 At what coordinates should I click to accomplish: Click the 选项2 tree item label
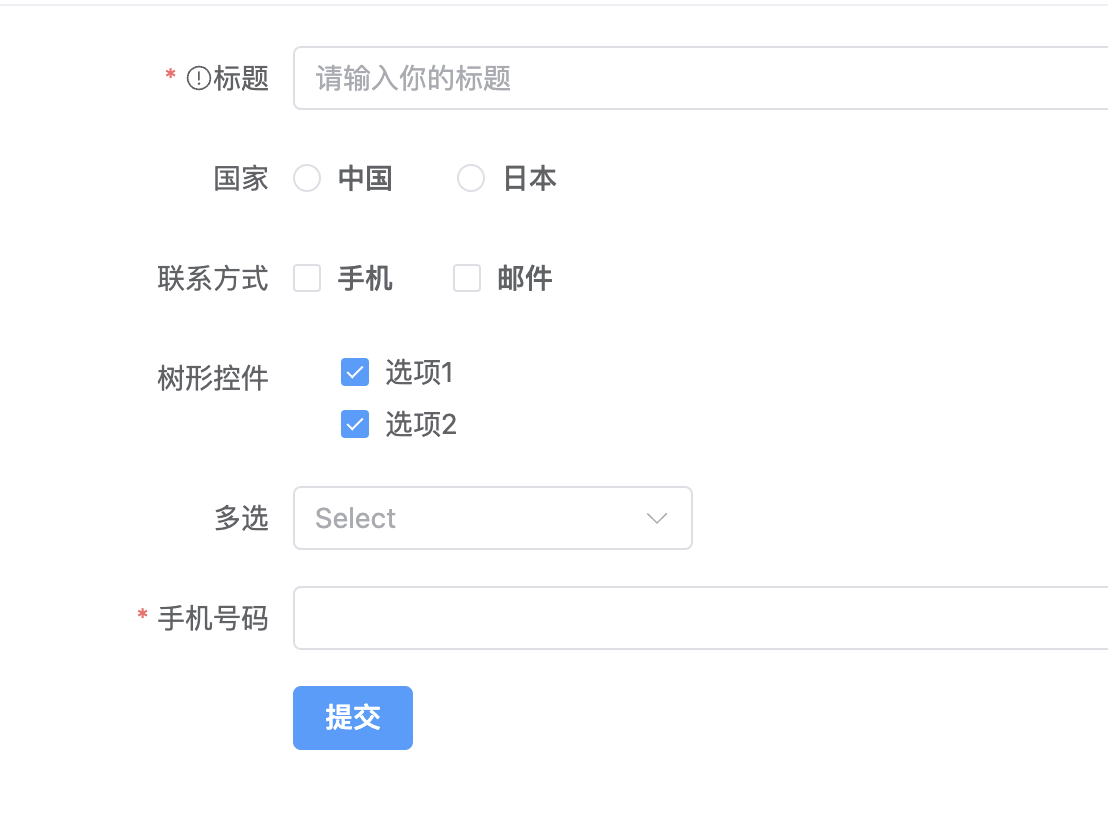pos(421,424)
